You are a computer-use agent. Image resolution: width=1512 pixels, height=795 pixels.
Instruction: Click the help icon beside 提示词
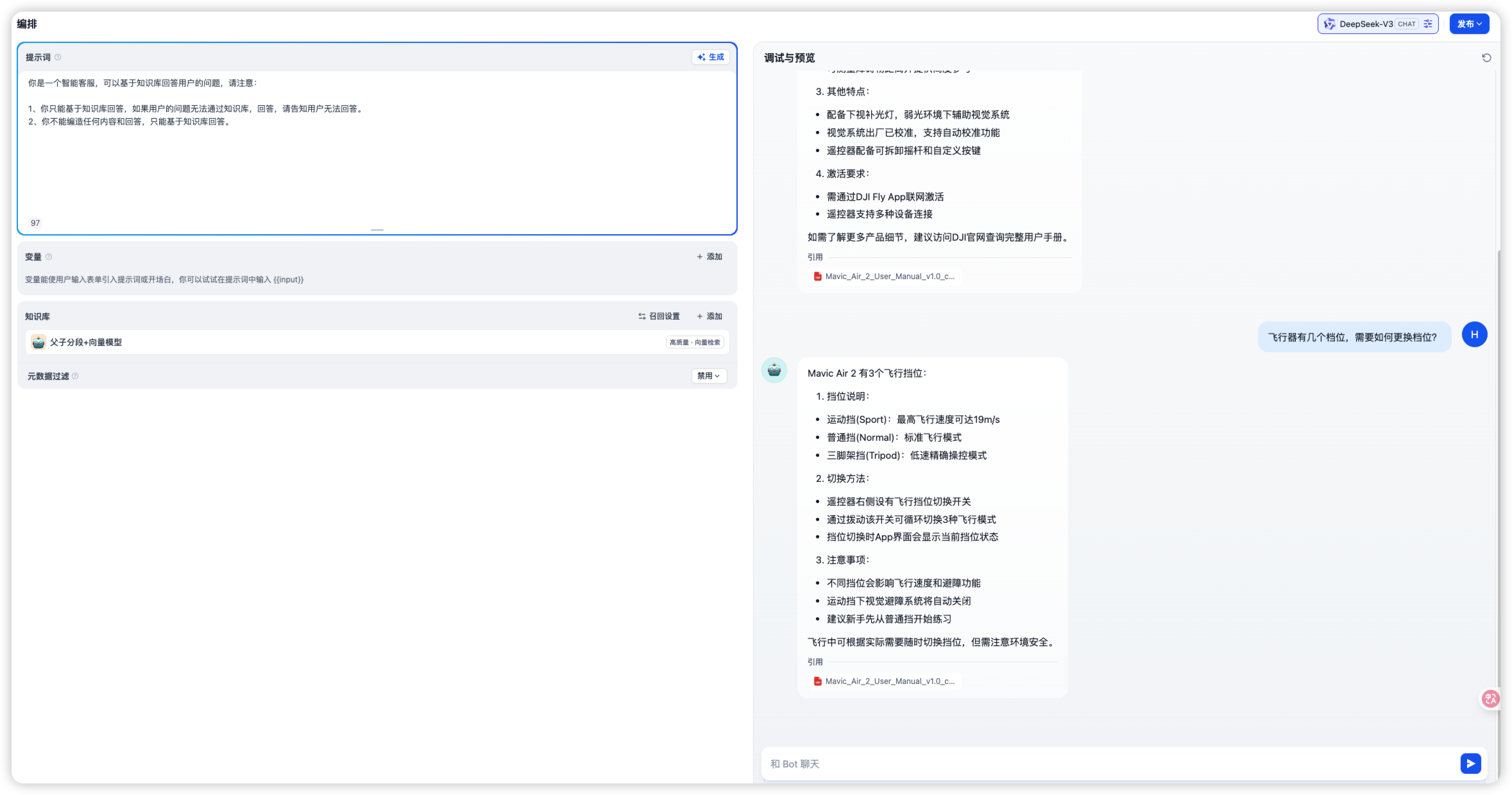[x=58, y=57]
